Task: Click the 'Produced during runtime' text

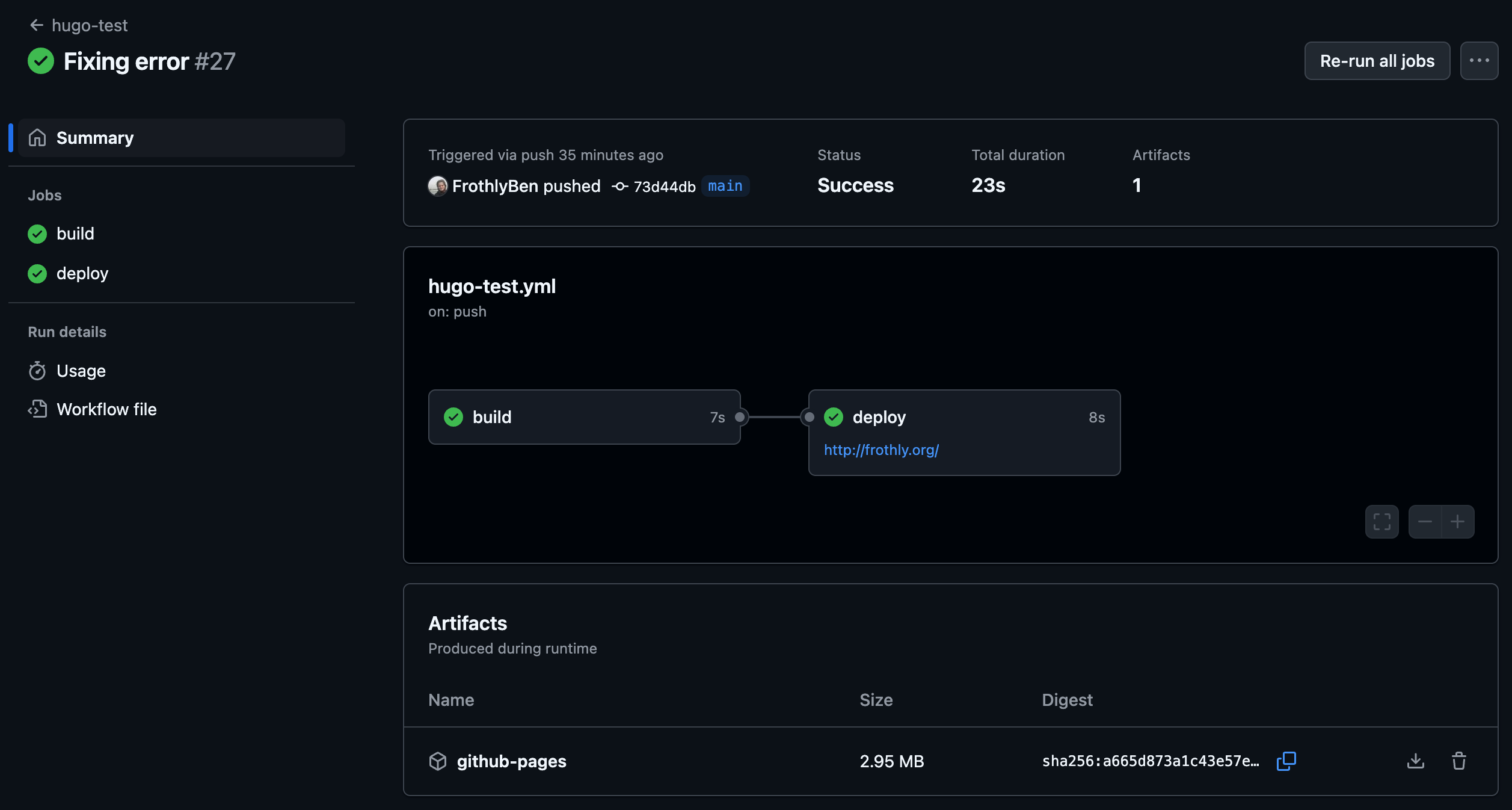Action: click(x=512, y=649)
